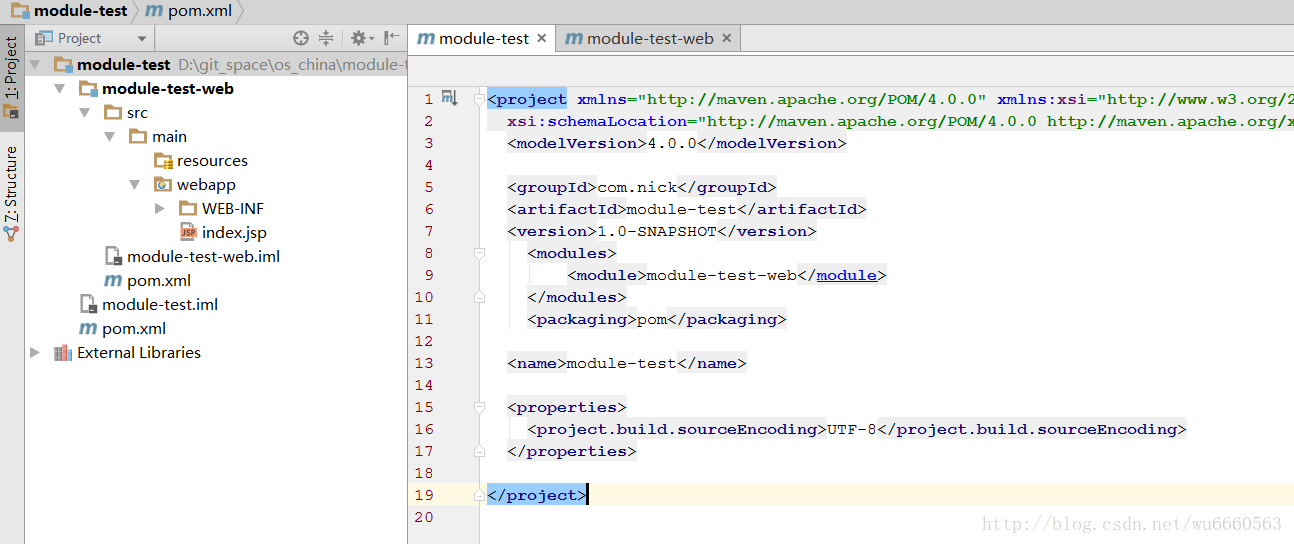Select the src folder row
1294x544 pixels.
[x=217, y=112]
